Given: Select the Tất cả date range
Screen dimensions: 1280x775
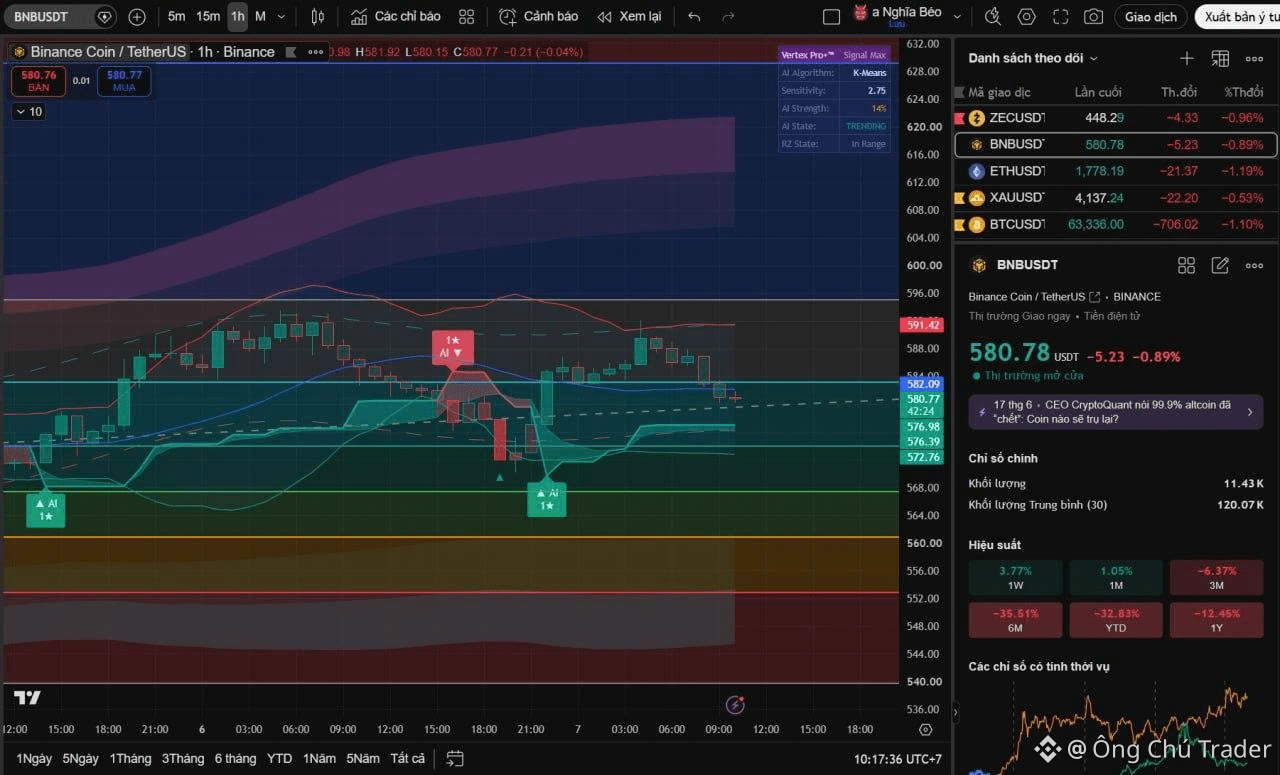Looking at the screenshot, I should click(x=408, y=759).
